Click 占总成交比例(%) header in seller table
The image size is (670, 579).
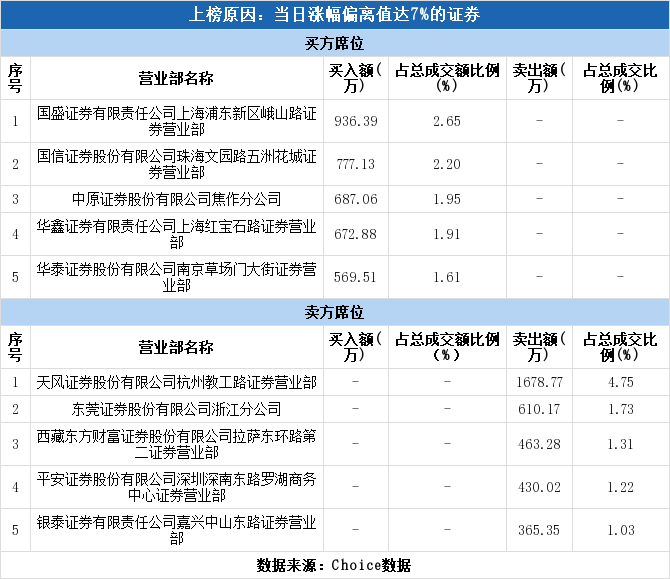(x=620, y=347)
